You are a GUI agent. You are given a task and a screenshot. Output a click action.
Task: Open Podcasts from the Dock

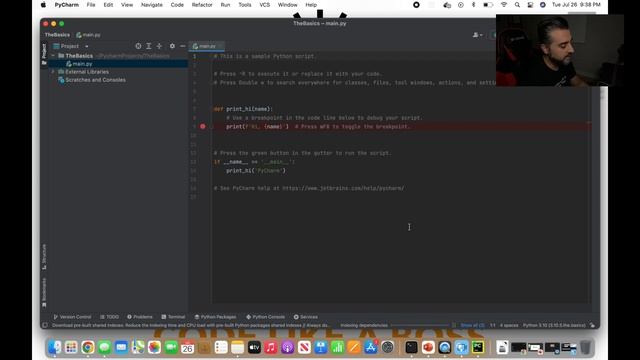[x=287, y=347]
